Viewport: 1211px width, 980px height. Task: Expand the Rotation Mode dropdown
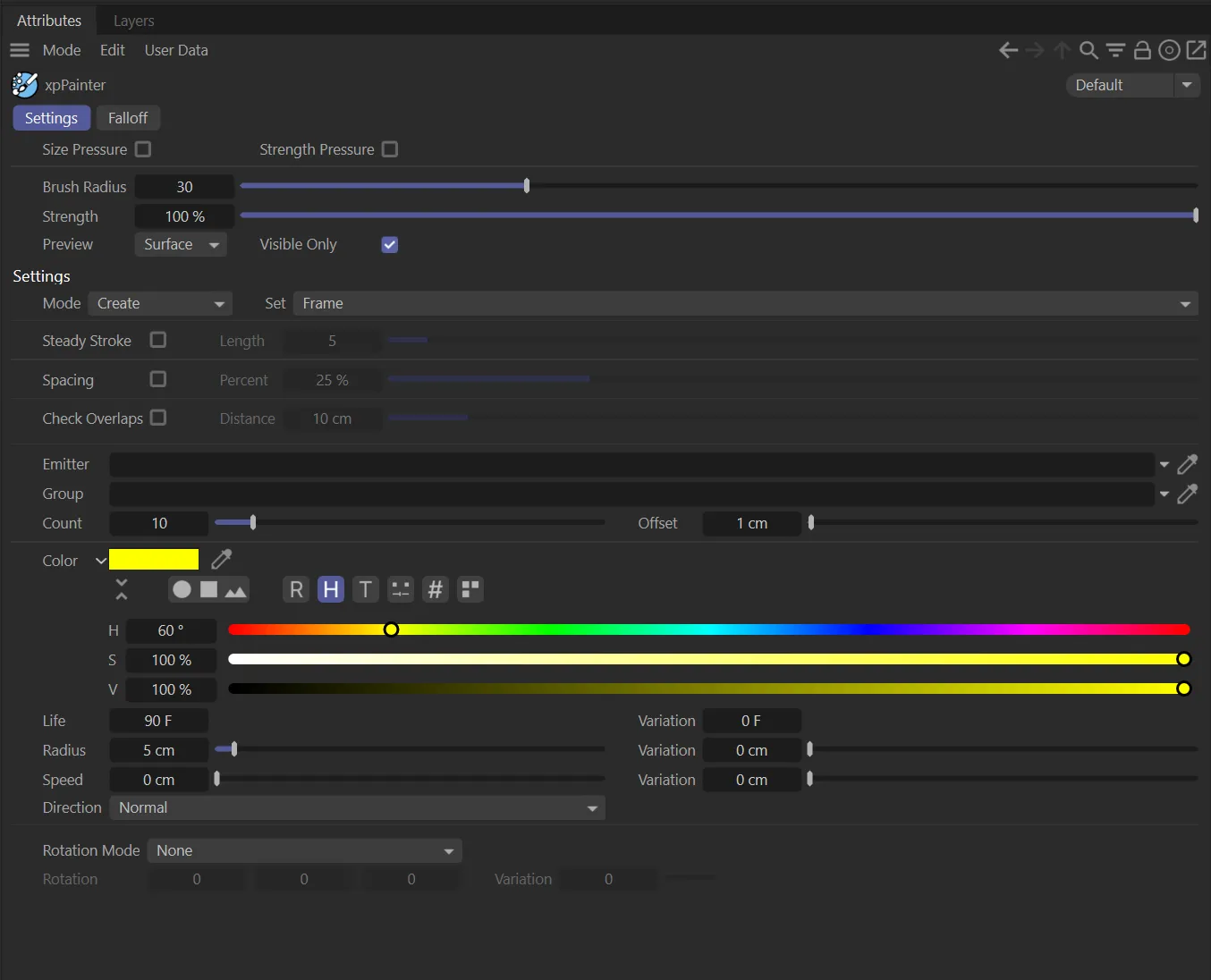coord(304,851)
